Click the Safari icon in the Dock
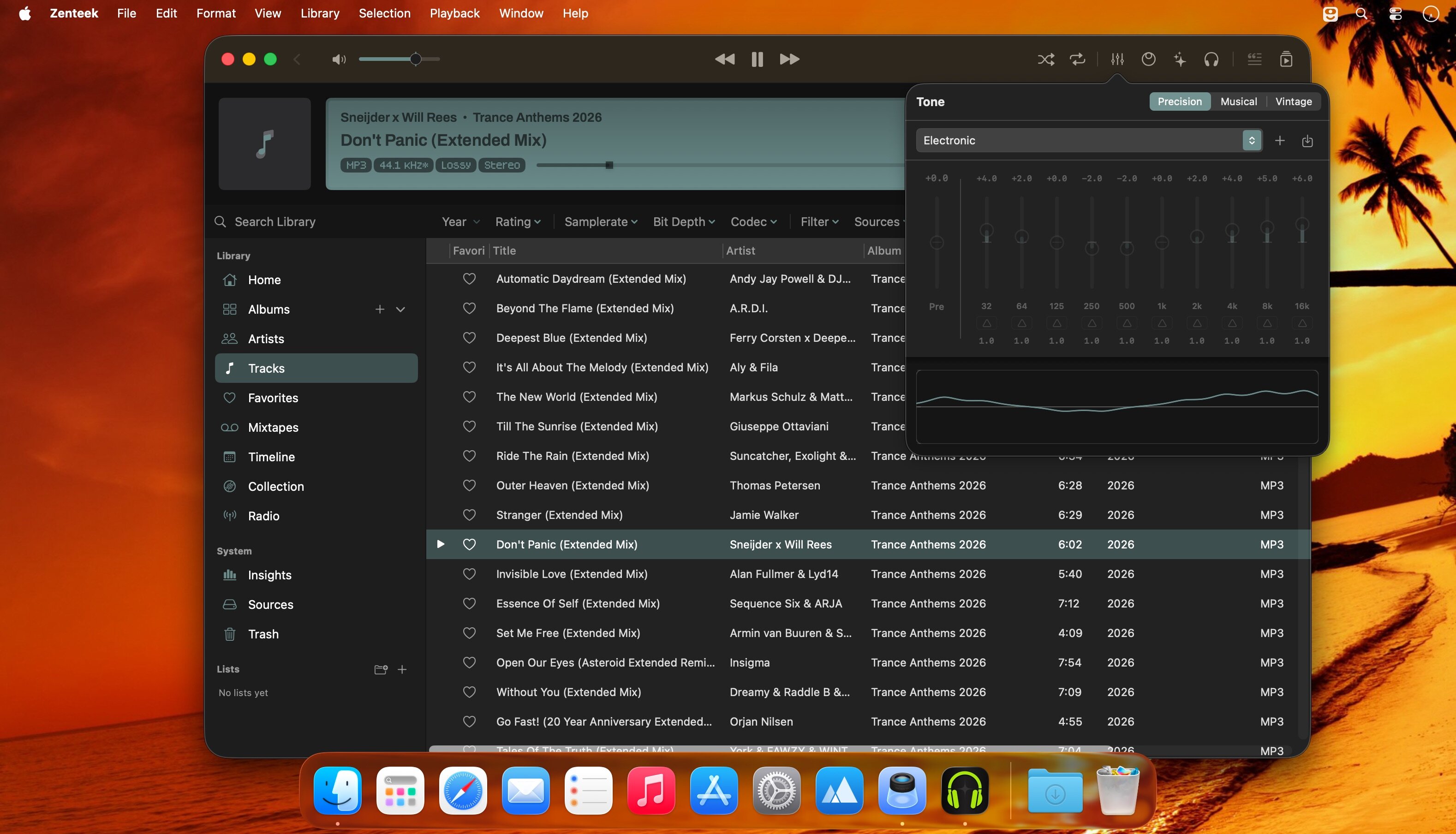Image resolution: width=1456 pixels, height=834 pixels. point(463,791)
